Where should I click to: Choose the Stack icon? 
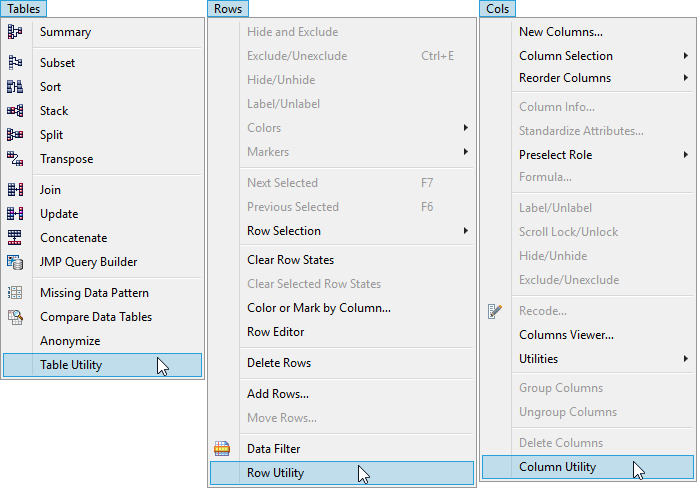[x=15, y=111]
